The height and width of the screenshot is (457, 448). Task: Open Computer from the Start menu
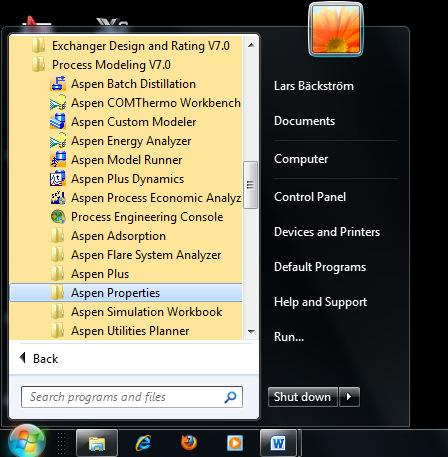click(x=301, y=159)
